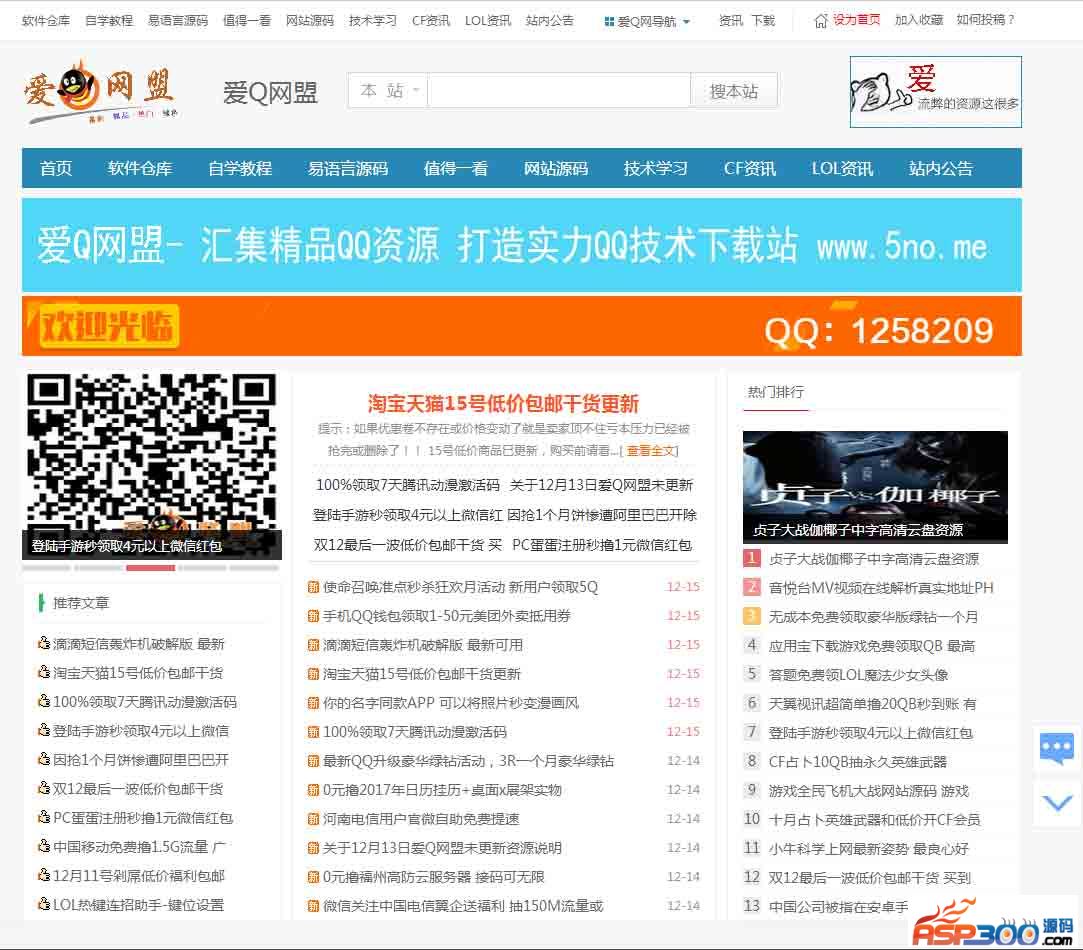Click the QR code slideshow image

point(152,466)
